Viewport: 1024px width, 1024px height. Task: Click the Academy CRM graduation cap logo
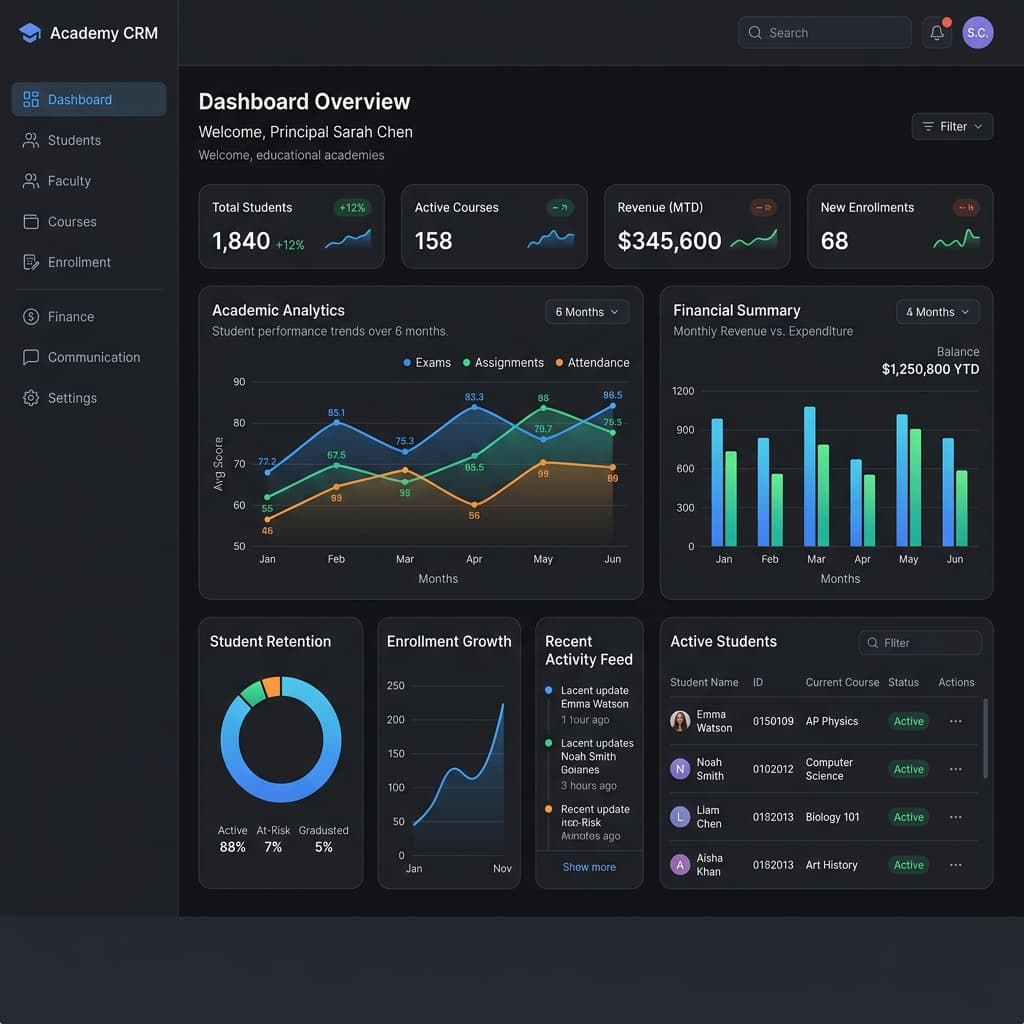pyautogui.click(x=30, y=33)
